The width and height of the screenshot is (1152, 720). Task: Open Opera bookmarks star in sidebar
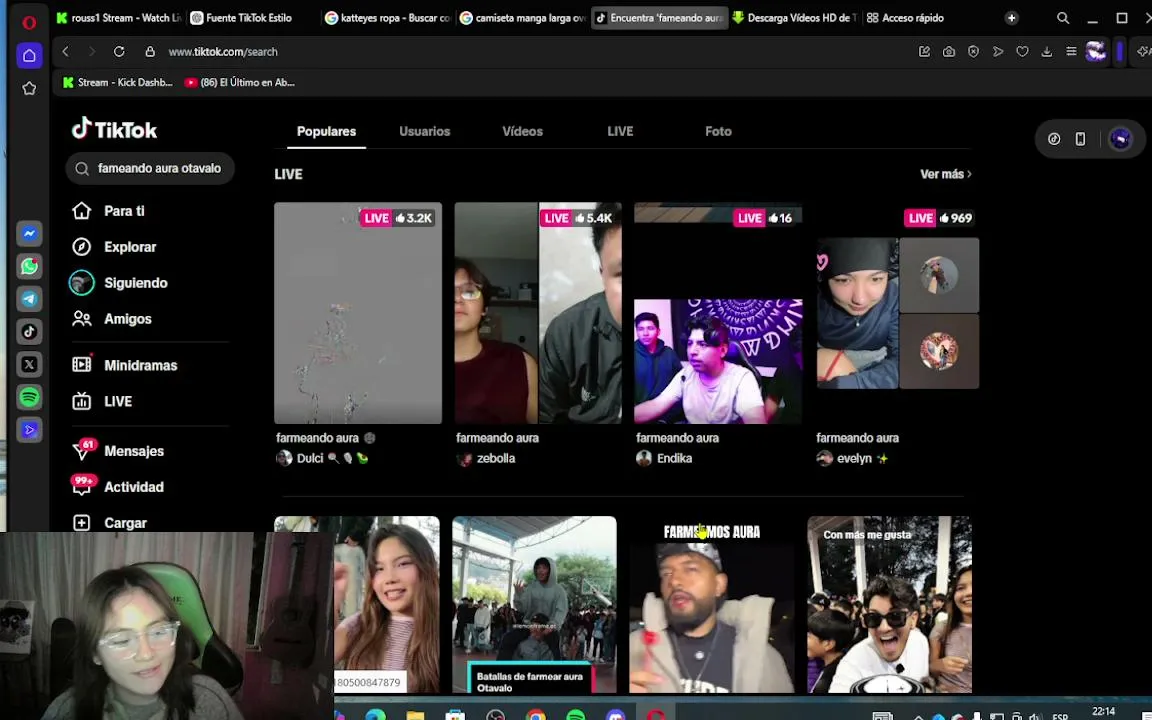click(29, 88)
